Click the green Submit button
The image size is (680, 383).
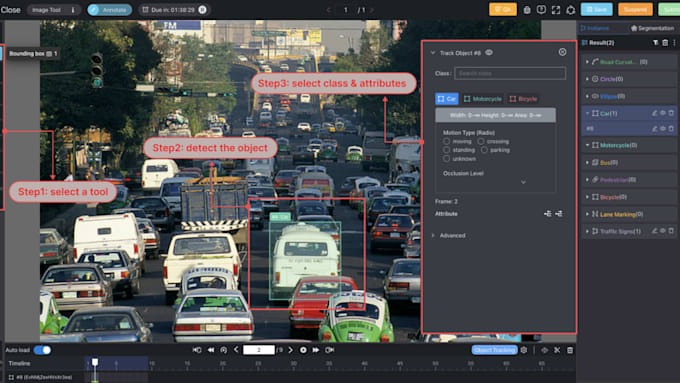pyautogui.click(x=669, y=10)
